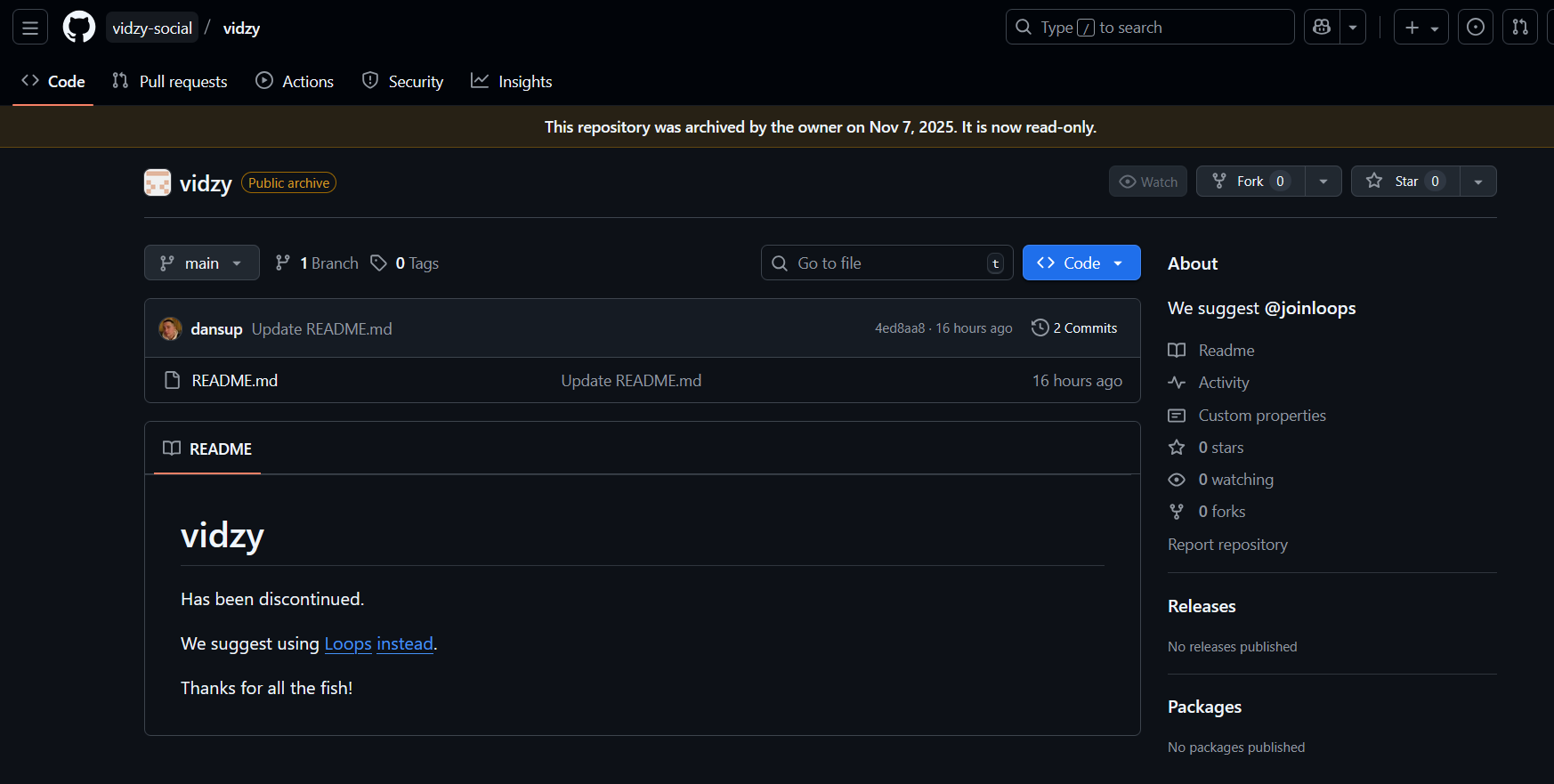Follow the Loops link in README
1554x784 pixels.
pos(348,644)
